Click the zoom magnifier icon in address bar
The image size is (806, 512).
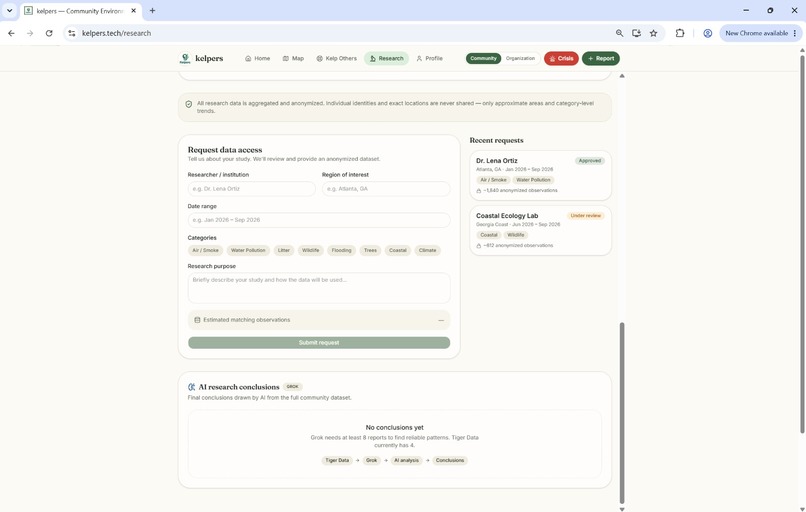click(x=619, y=33)
